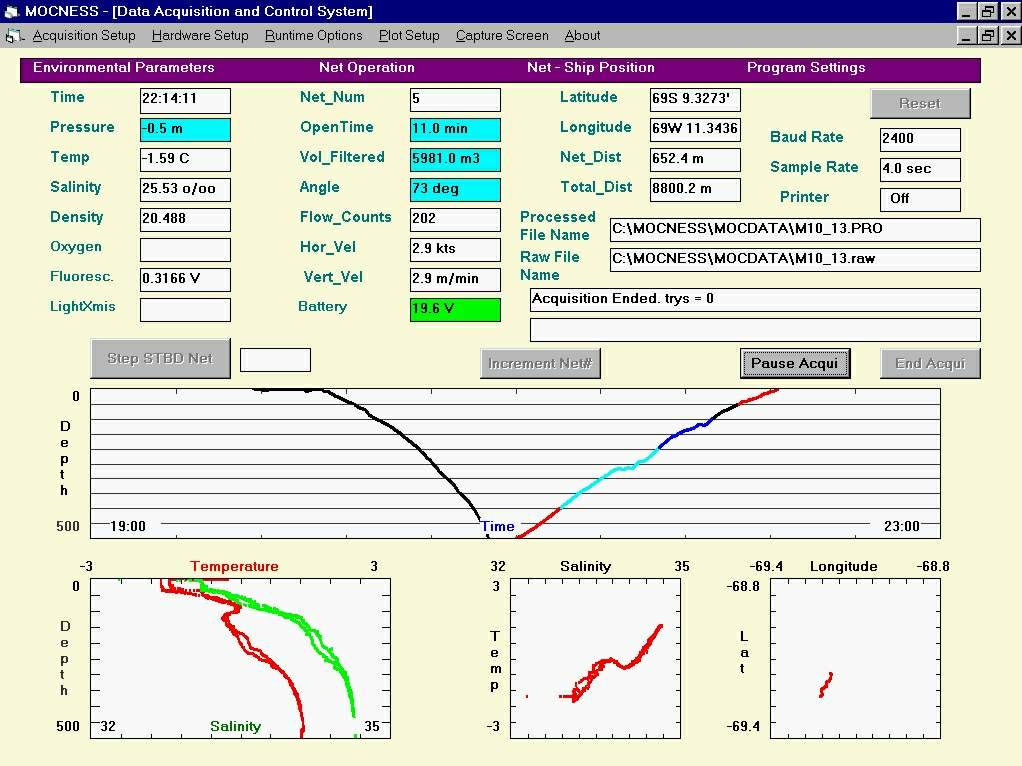Click the Density field showing 20.488
This screenshot has height=766, width=1022.
(x=185, y=220)
